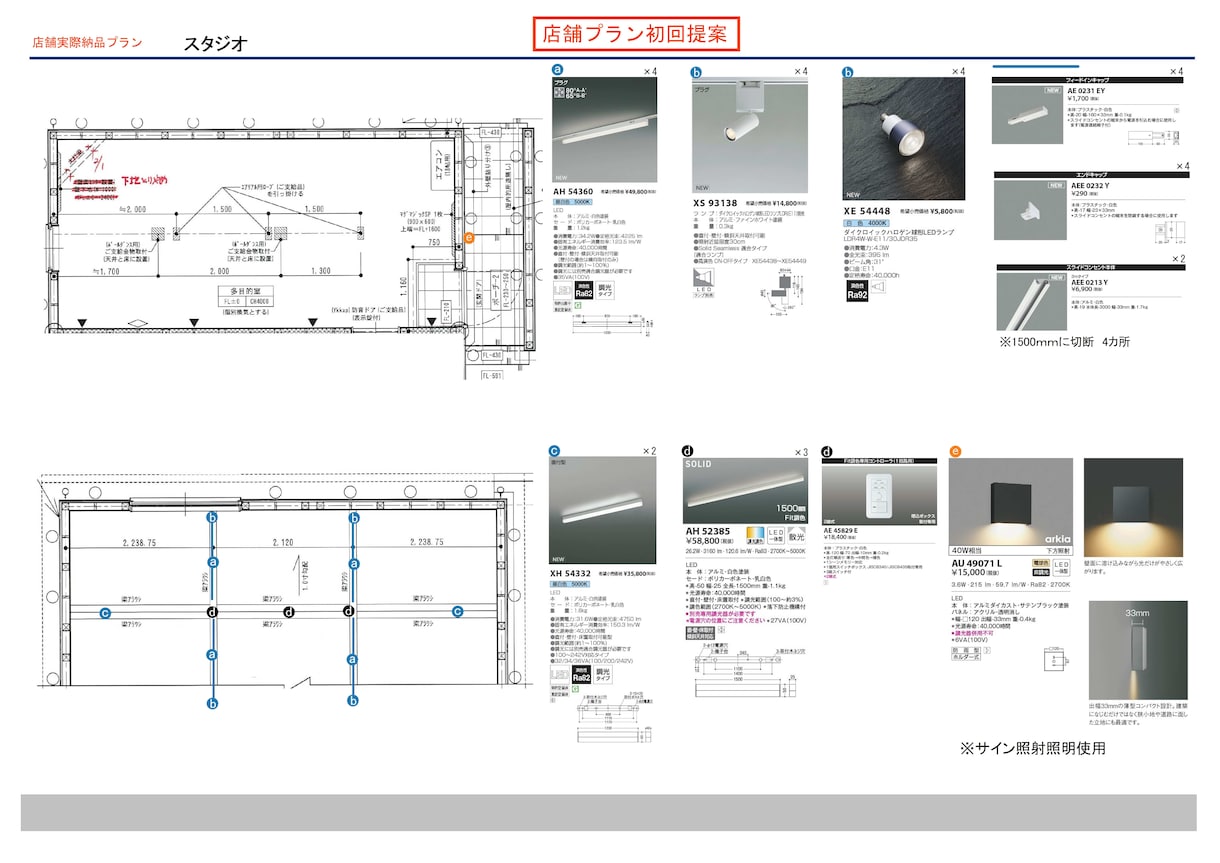Click the orange 'e' marker on the upper floor plan
1220x863 pixels.
click(x=470, y=238)
